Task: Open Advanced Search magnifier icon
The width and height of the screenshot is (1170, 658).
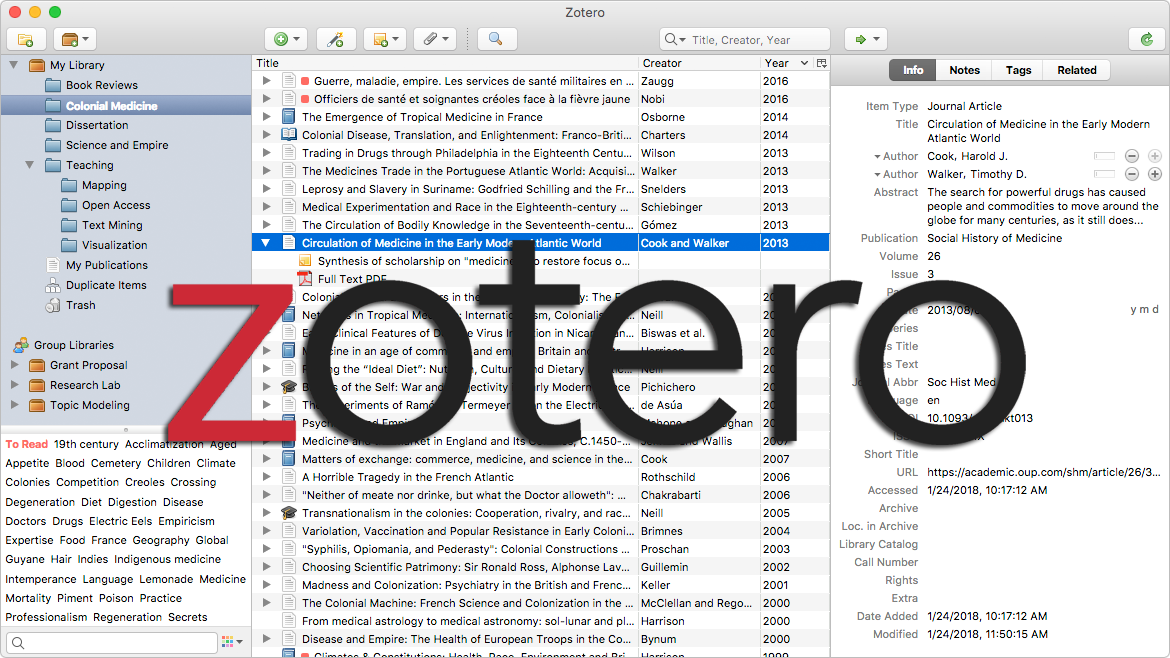Action: tap(495, 40)
